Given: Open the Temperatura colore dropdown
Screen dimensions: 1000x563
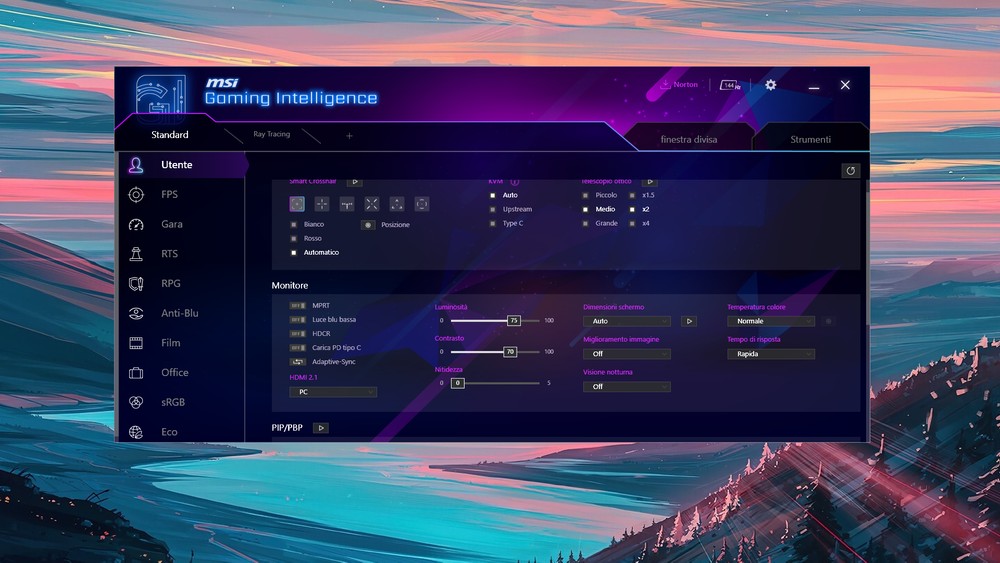Looking at the screenshot, I should tap(771, 321).
